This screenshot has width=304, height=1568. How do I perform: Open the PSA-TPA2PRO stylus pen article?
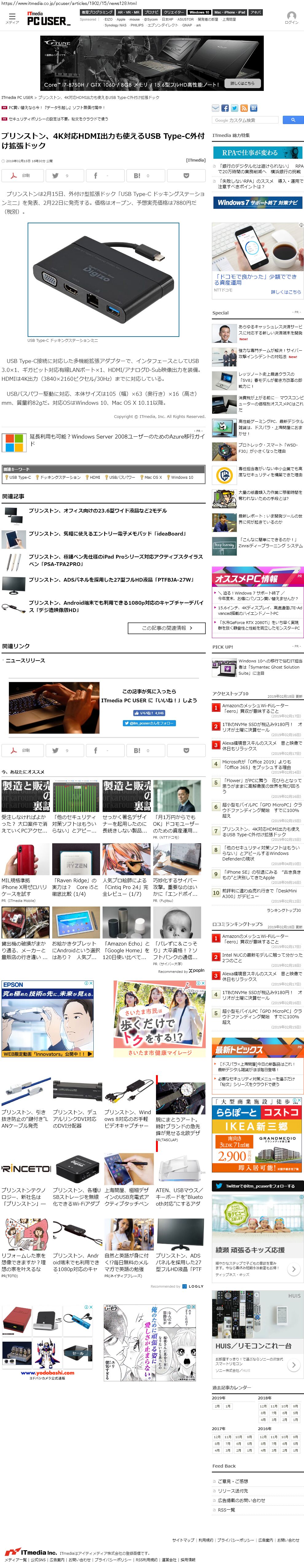click(116, 560)
